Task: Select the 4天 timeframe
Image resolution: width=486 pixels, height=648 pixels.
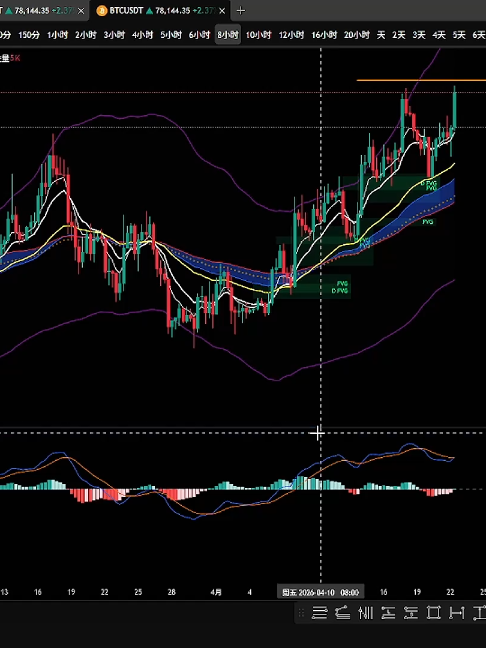Action: point(439,35)
